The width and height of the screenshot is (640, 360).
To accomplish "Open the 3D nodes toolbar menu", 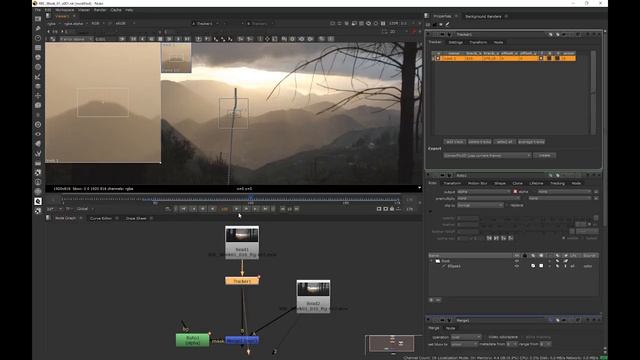I will (38, 105).
